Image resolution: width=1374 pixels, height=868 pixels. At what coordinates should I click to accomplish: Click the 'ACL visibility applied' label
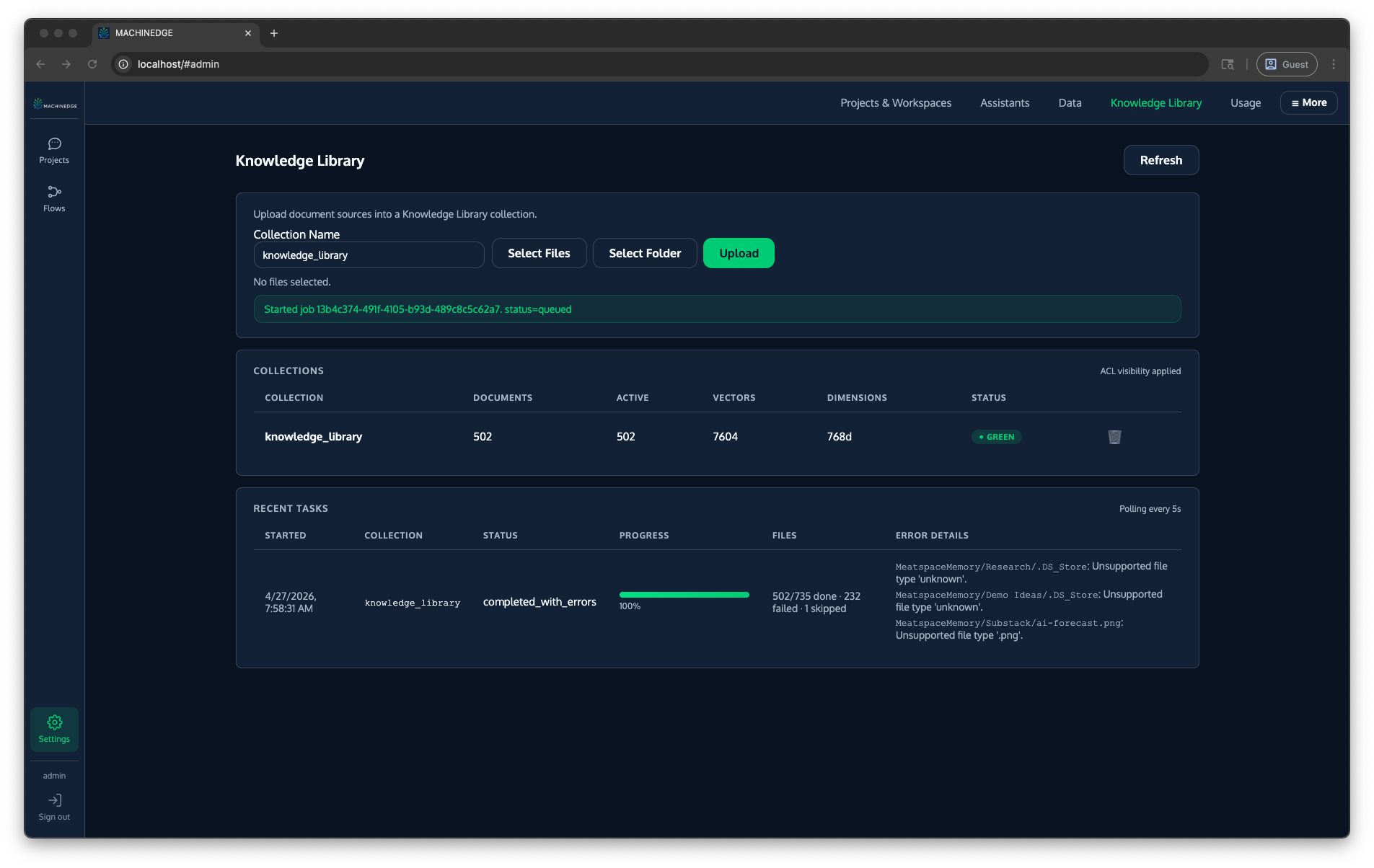(x=1140, y=371)
